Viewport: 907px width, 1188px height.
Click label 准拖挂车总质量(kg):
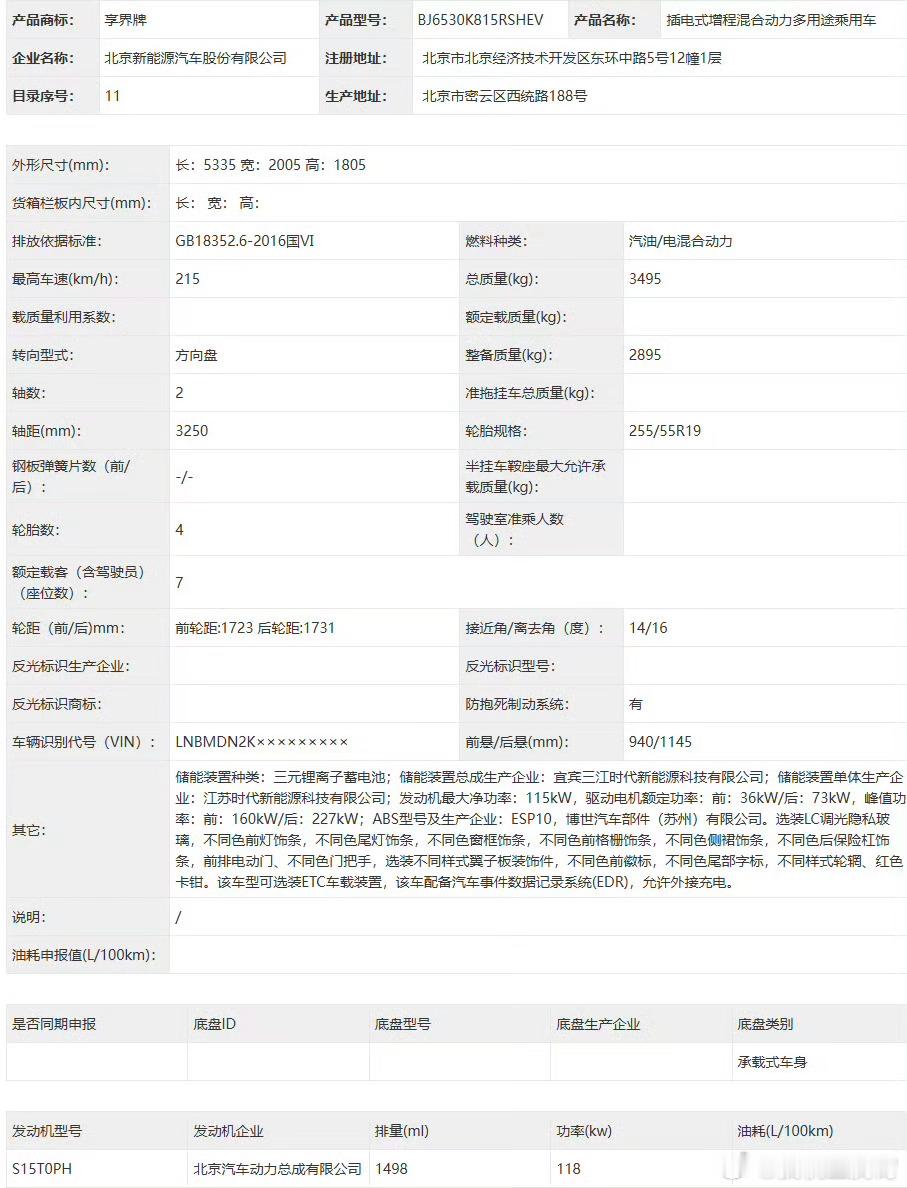coord(530,393)
